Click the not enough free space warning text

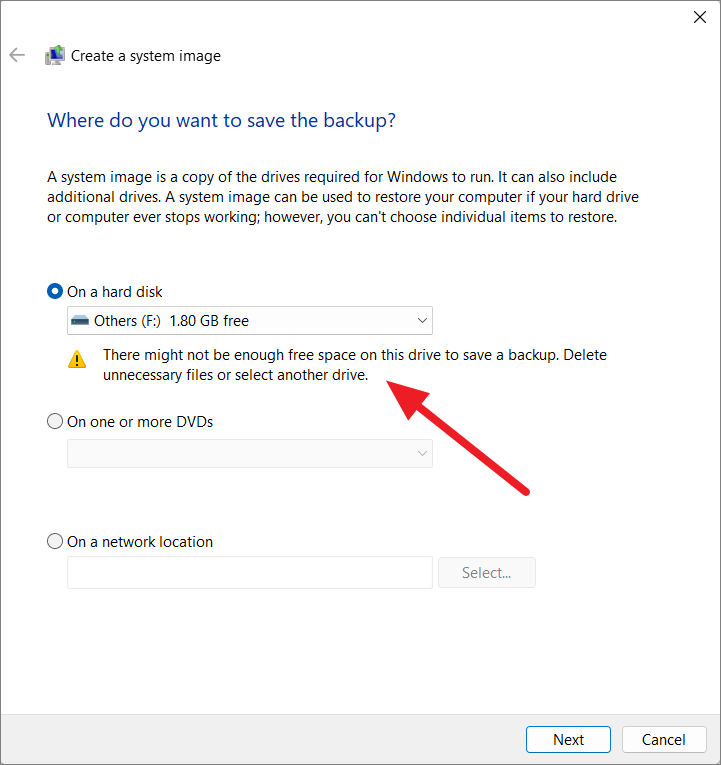[355, 364]
